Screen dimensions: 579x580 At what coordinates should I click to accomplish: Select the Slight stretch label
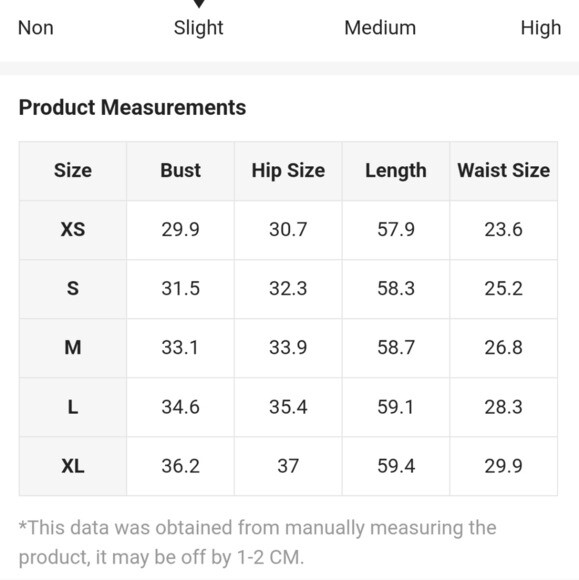198,28
